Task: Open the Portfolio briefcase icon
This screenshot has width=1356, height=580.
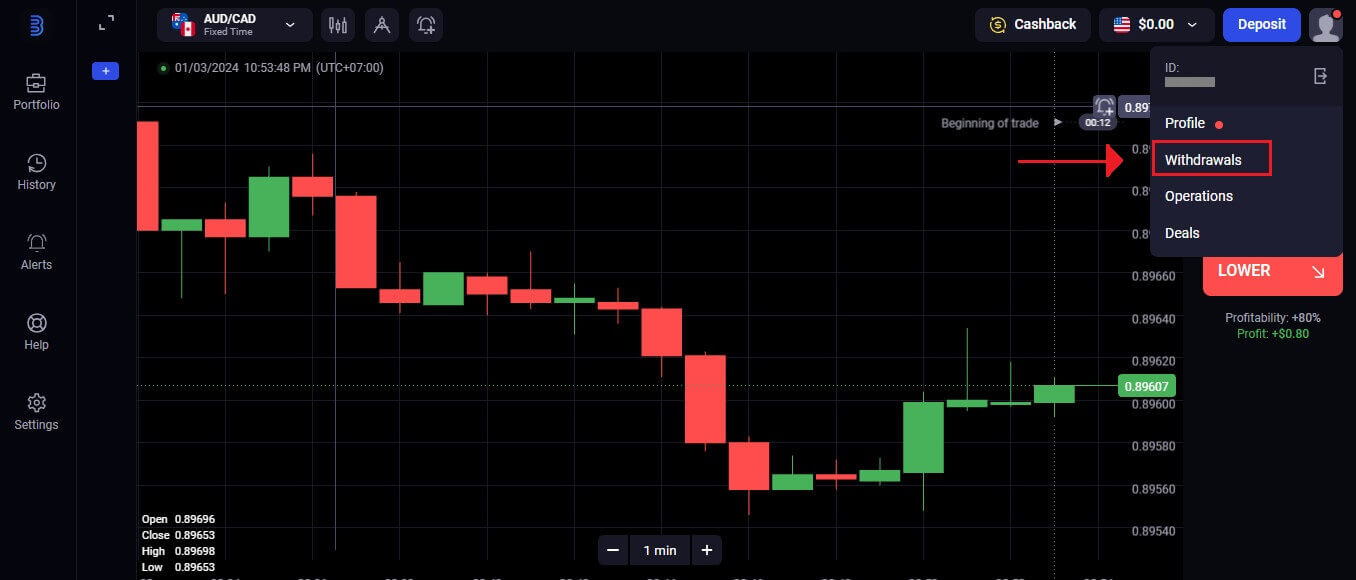Action: coord(36,83)
